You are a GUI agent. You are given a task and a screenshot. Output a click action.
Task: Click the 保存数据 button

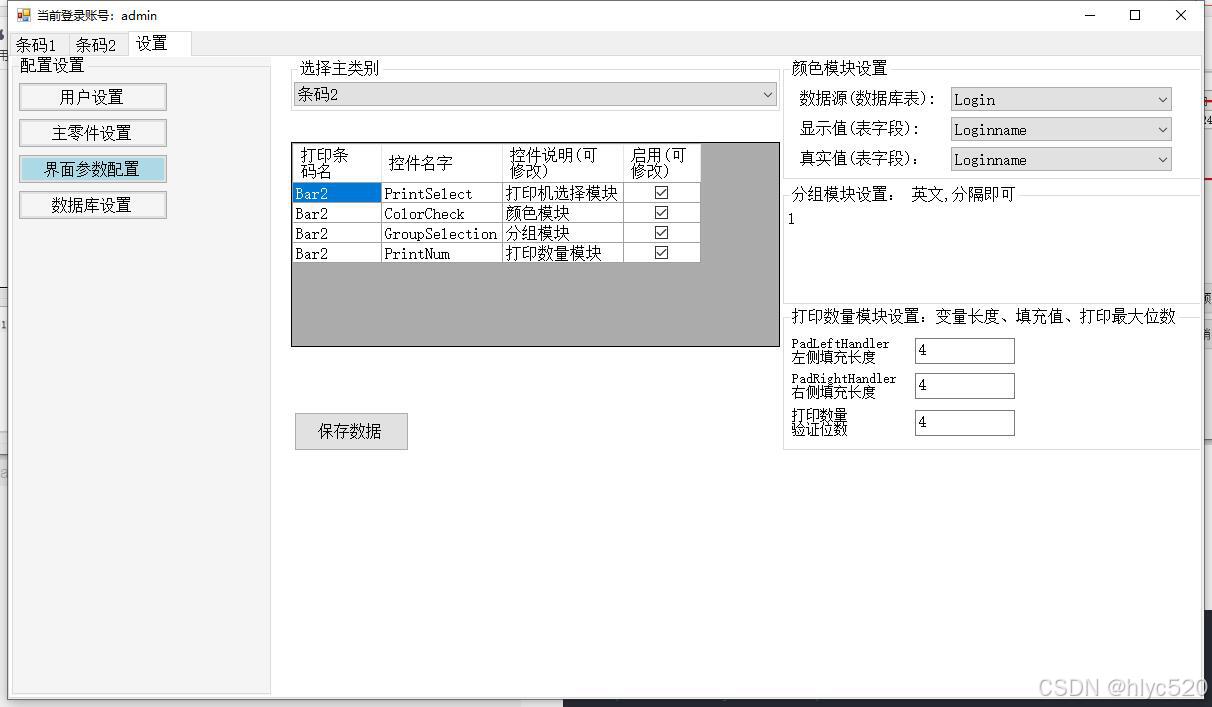[351, 431]
